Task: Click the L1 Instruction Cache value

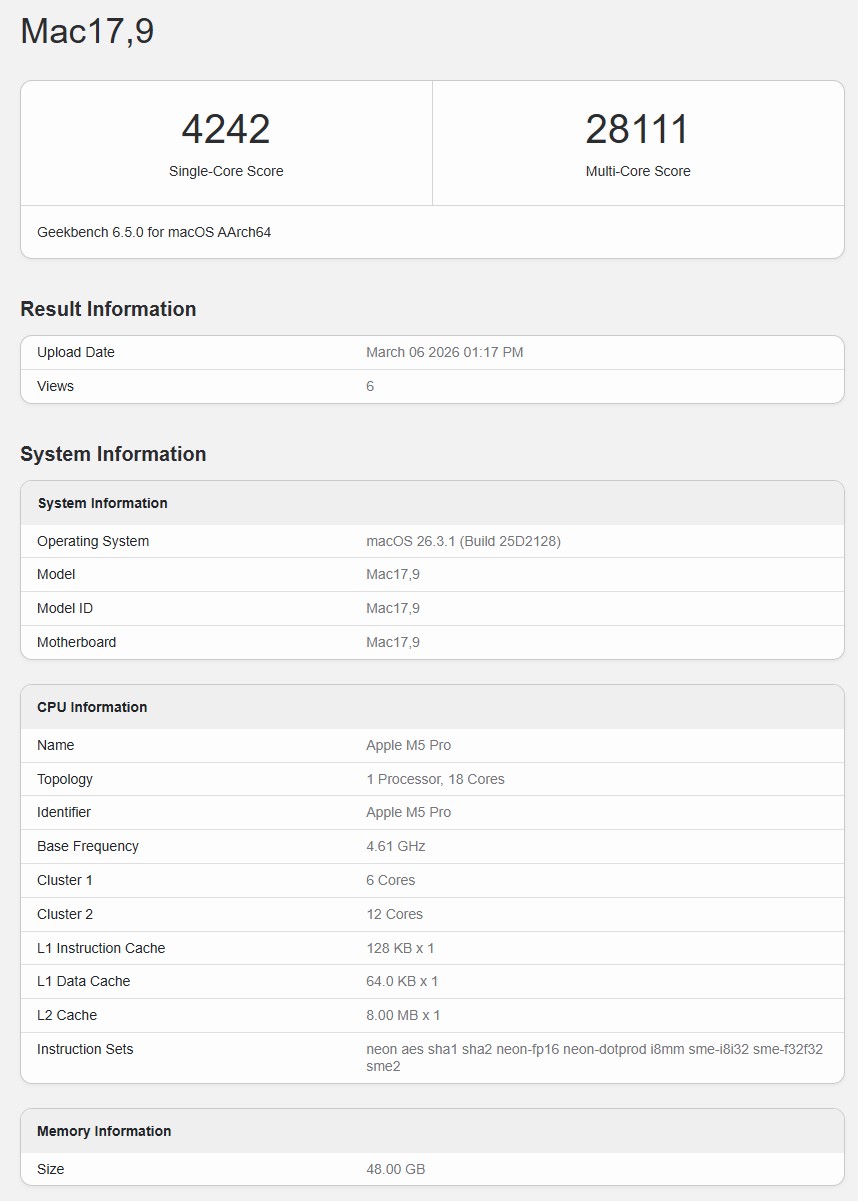Action: (400, 948)
